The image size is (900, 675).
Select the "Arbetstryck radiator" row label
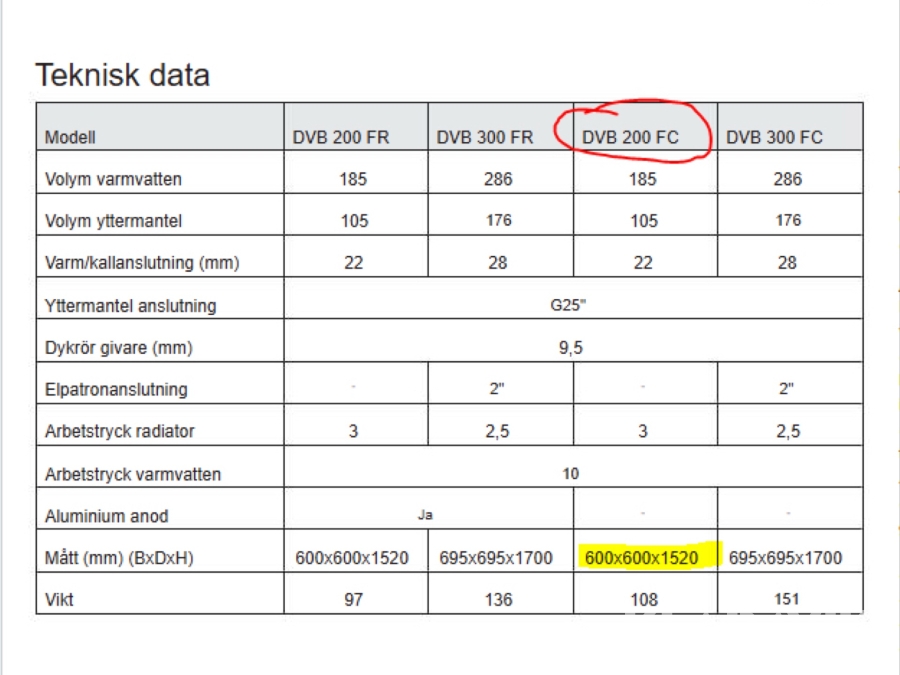coord(120,431)
